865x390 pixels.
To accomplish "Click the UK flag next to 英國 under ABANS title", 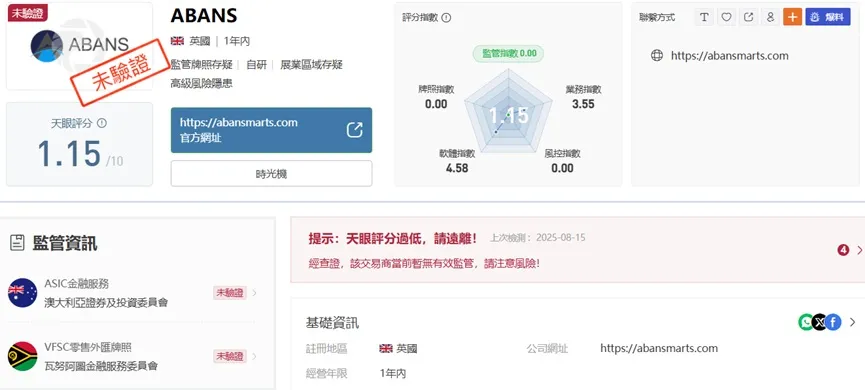I will [177, 41].
